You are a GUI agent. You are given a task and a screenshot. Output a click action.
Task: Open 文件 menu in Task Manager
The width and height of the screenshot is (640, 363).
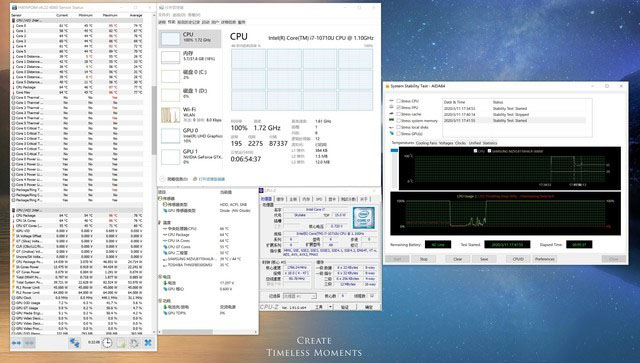[163, 15]
